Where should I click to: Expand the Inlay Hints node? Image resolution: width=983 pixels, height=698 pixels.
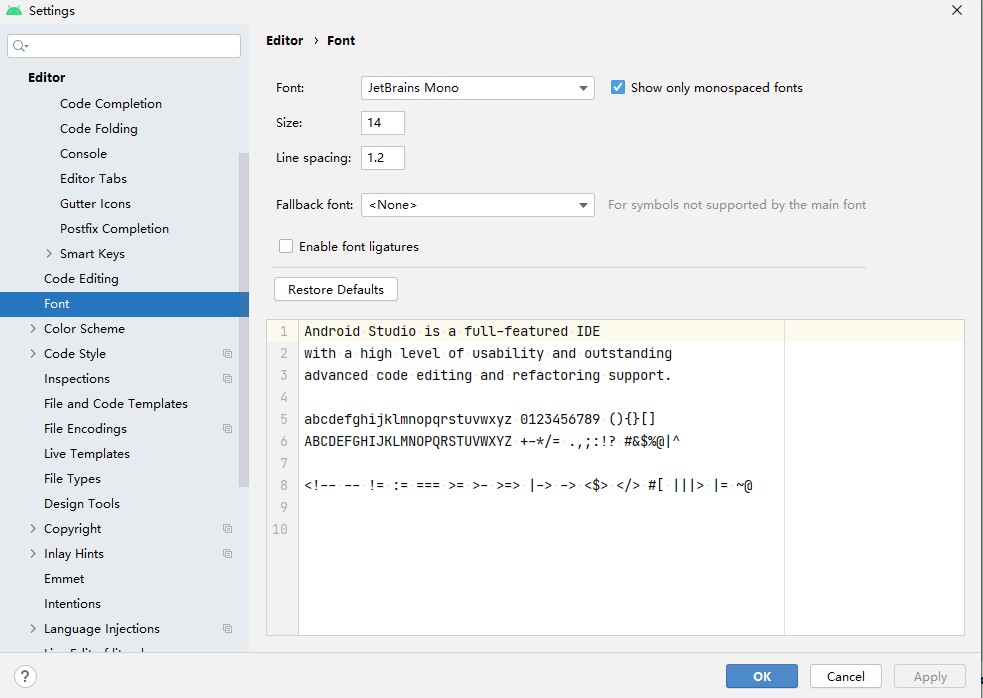click(x=33, y=554)
